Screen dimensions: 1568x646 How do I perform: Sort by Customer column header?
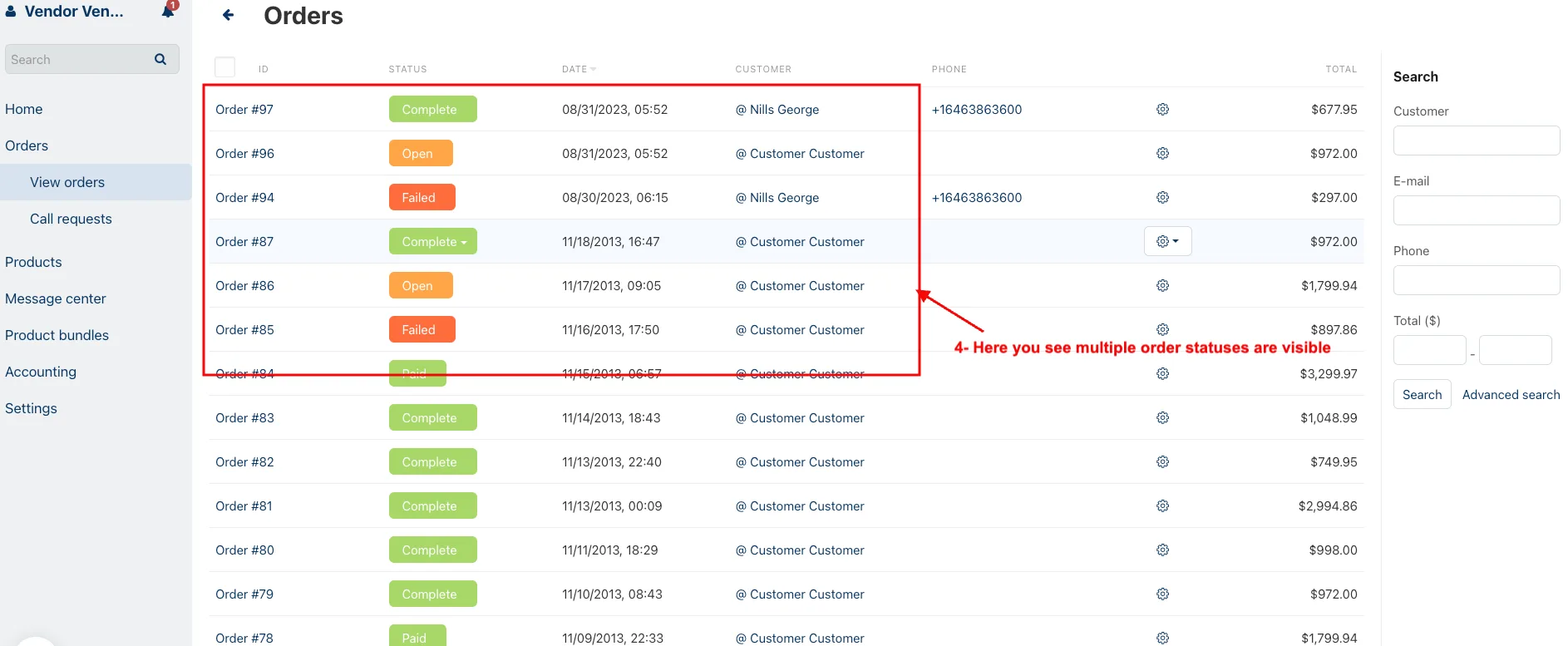pos(763,69)
